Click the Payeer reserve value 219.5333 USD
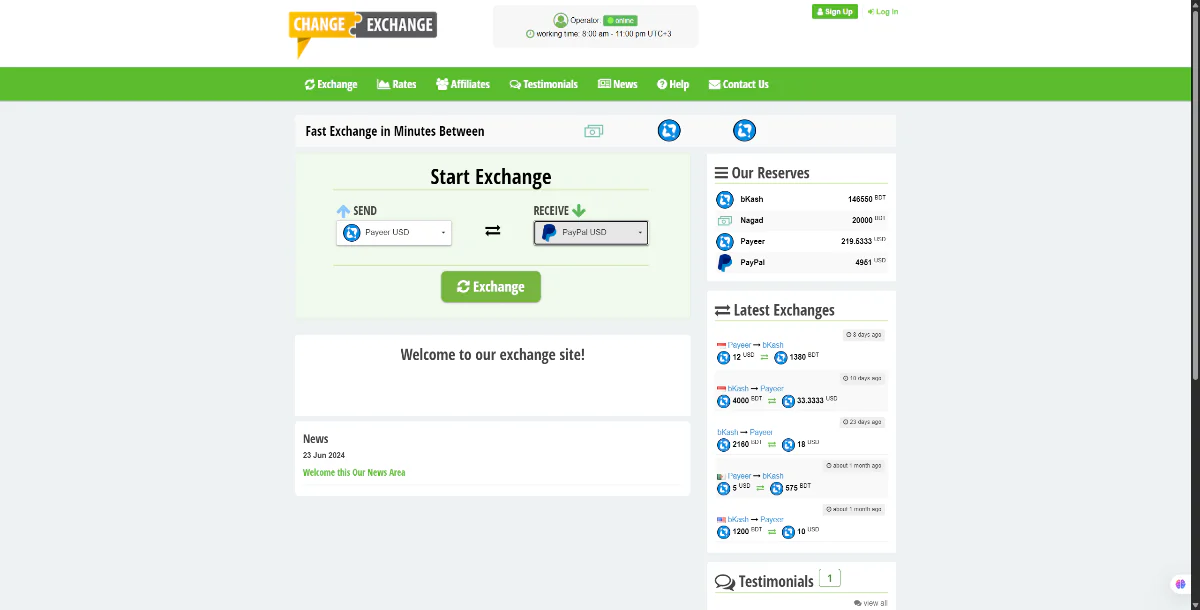Screen dimensions: 1200x610 [x=863, y=241]
